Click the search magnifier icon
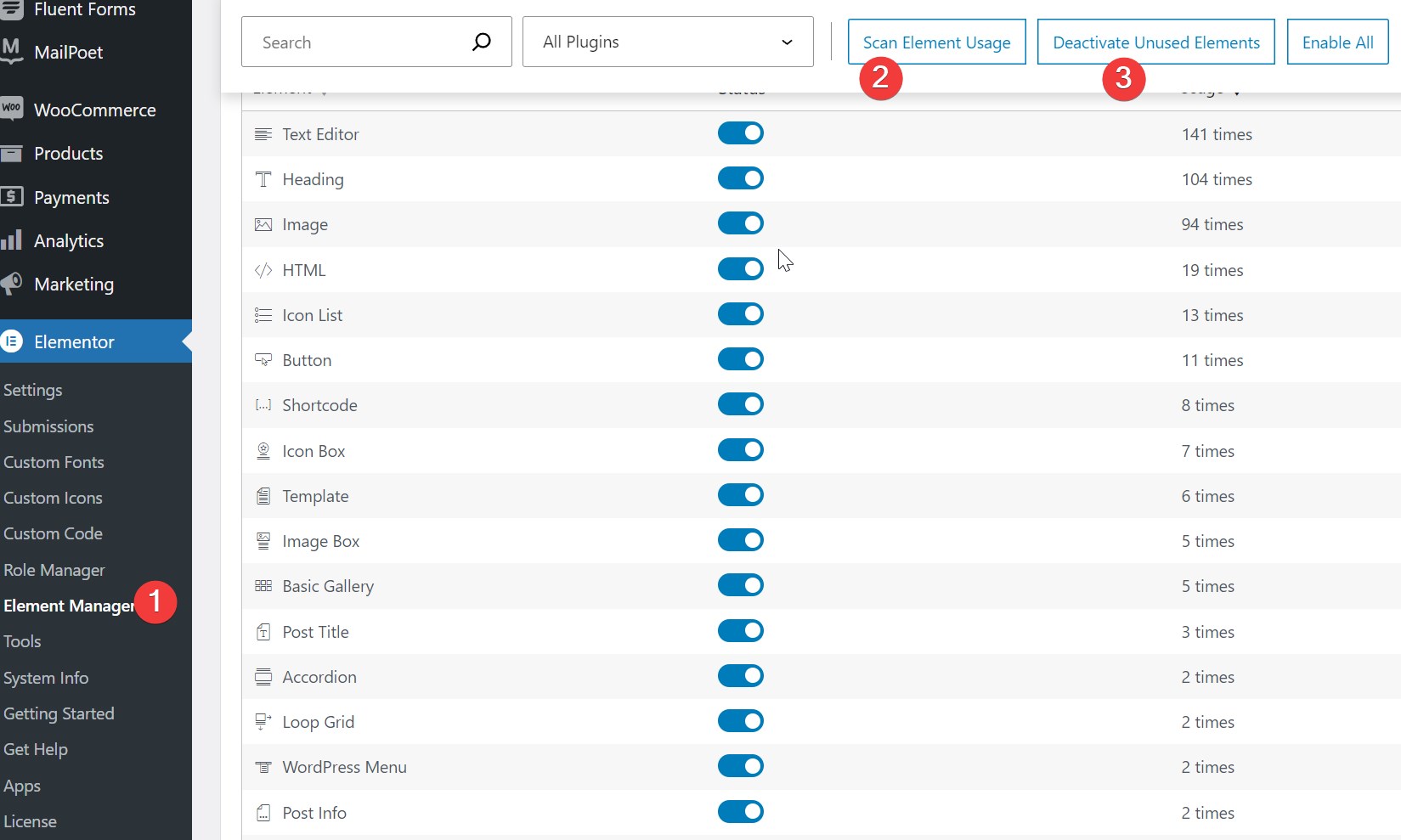This screenshot has width=1401, height=840. point(481,42)
